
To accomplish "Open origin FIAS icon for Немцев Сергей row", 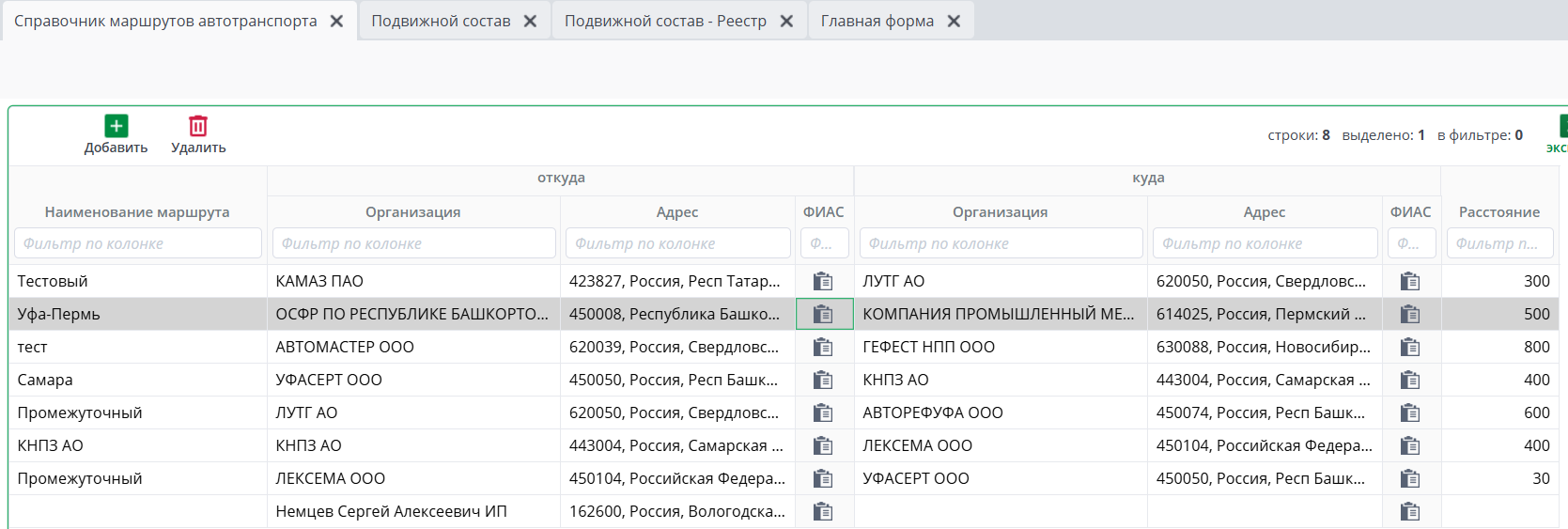I will coord(823,511).
